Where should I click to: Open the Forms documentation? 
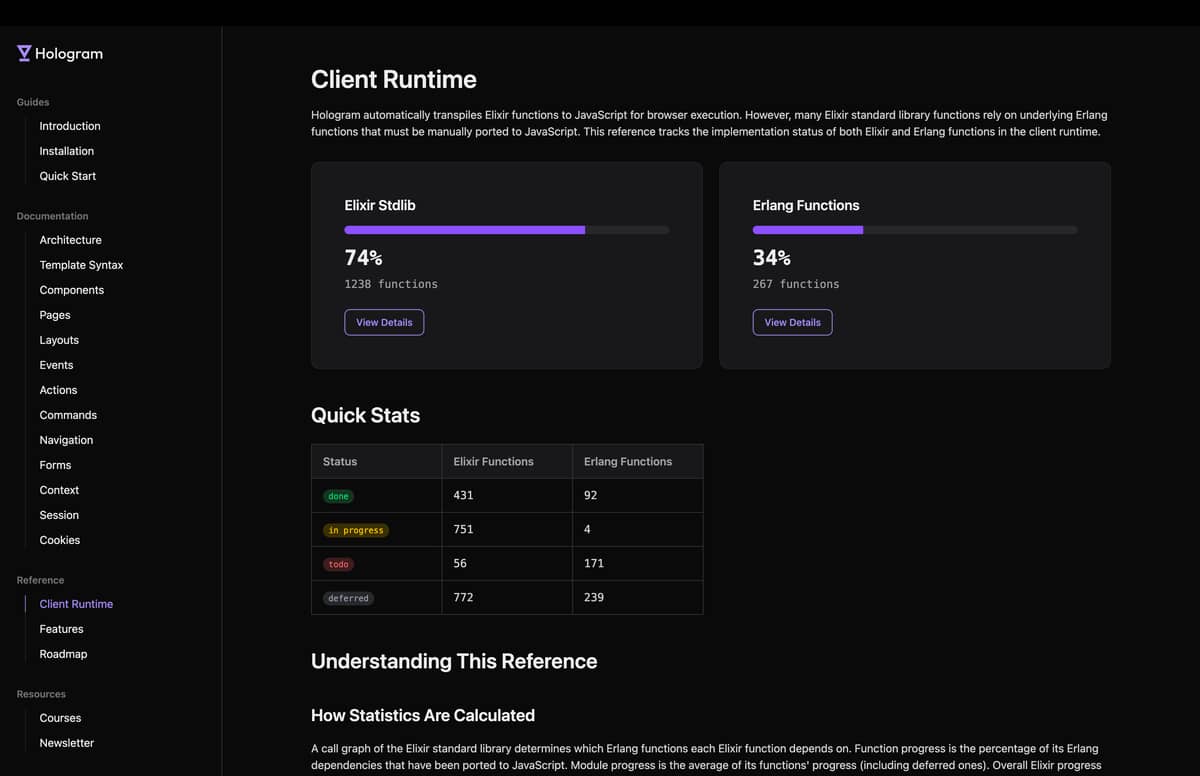pyautogui.click(x=56, y=465)
